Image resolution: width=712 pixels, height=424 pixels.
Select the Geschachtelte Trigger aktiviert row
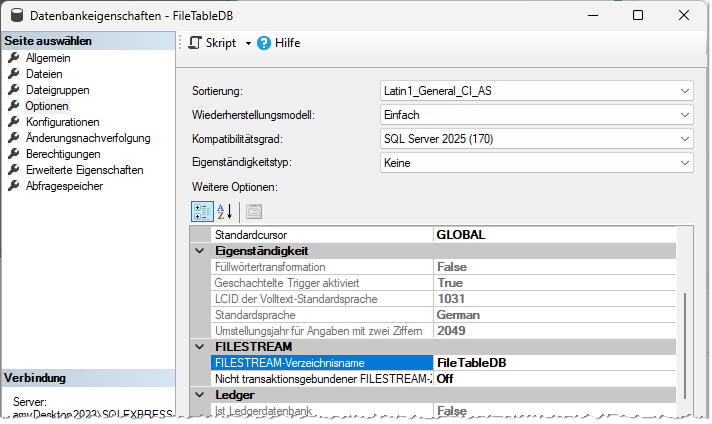point(443,283)
